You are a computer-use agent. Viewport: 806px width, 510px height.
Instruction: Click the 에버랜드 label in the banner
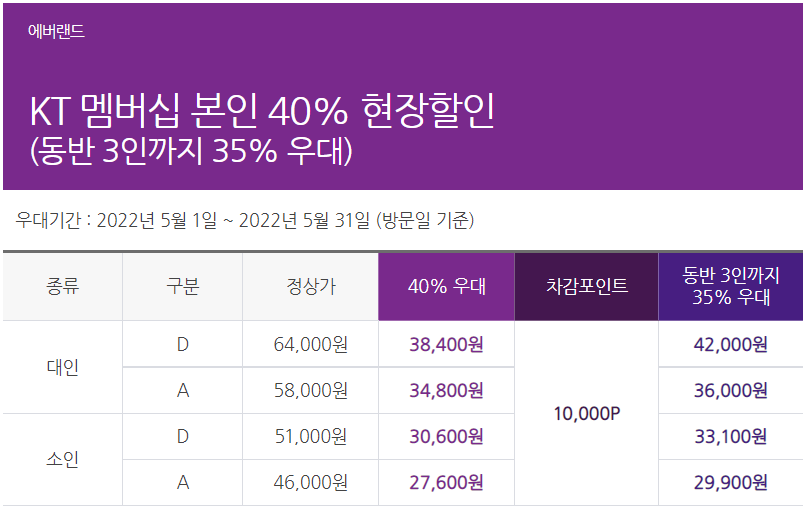(56, 32)
